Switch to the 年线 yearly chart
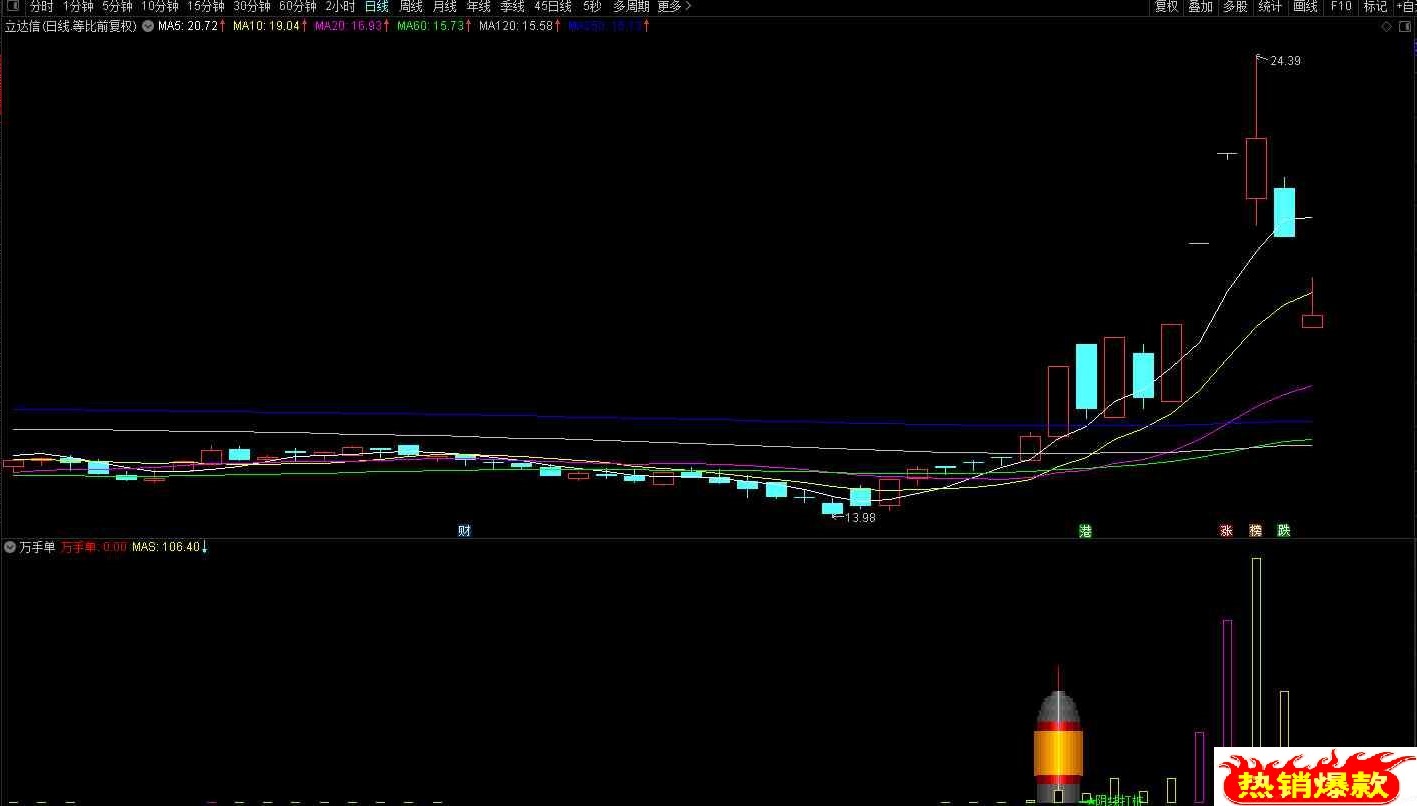Image resolution: width=1417 pixels, height=806 pixels. tap(478, 6)
